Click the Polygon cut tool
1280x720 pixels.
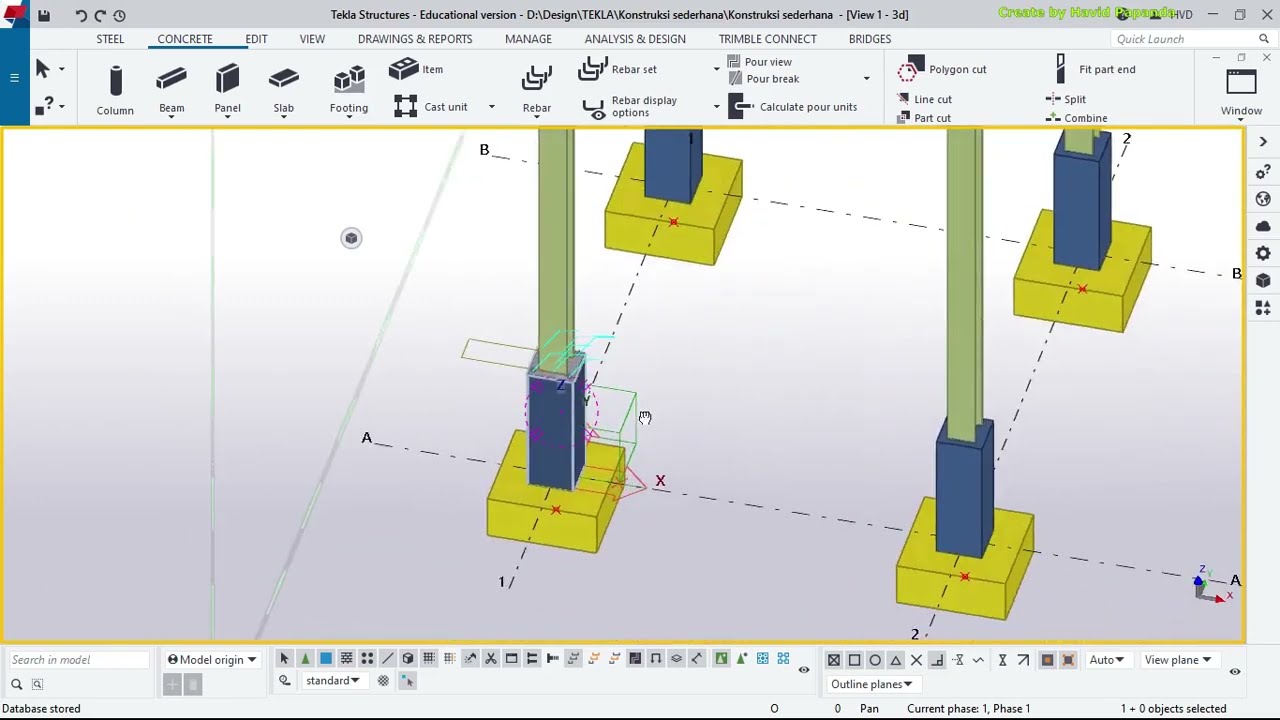pos(942,70)
